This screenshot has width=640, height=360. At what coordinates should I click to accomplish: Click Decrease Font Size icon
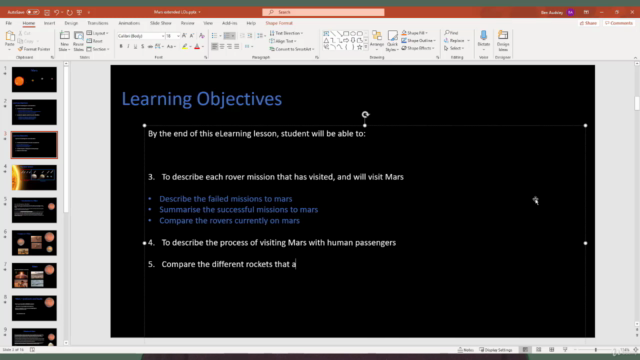click(x=192, y=36)
